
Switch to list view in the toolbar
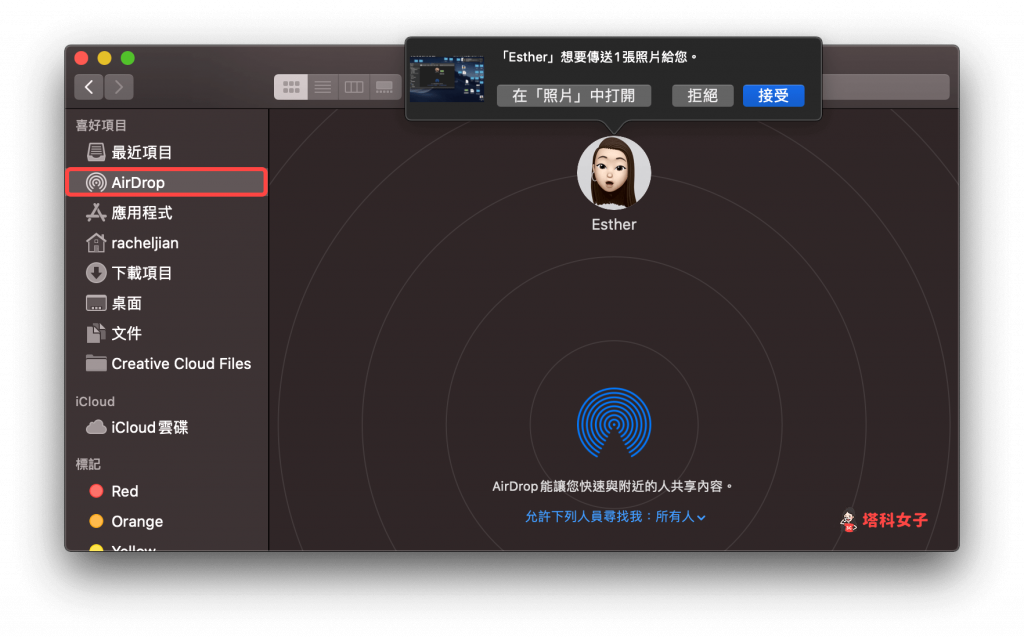pos(322,87)
